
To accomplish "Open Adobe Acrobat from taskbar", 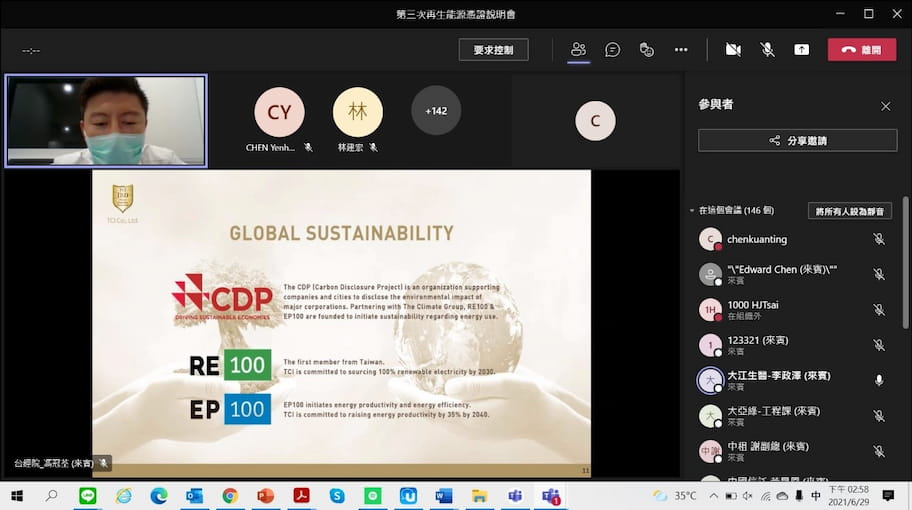I will tap(301, 496).
